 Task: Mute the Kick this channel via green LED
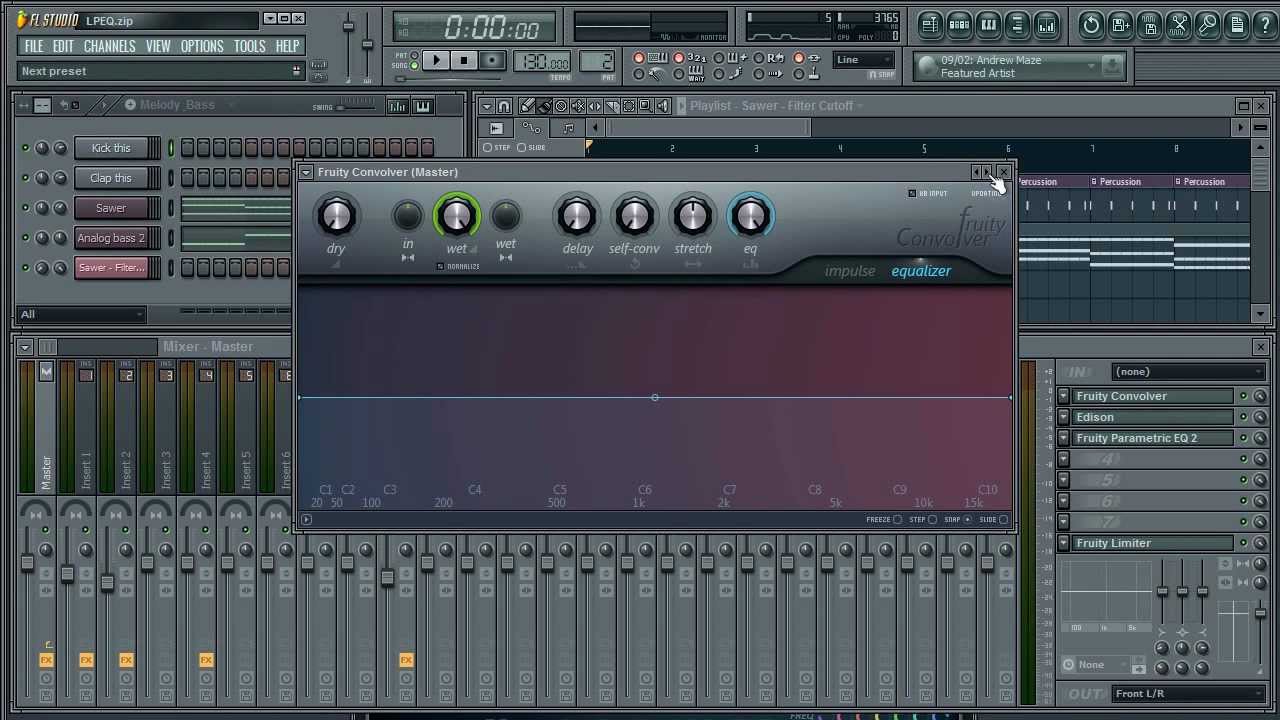(x=25, y=148)
